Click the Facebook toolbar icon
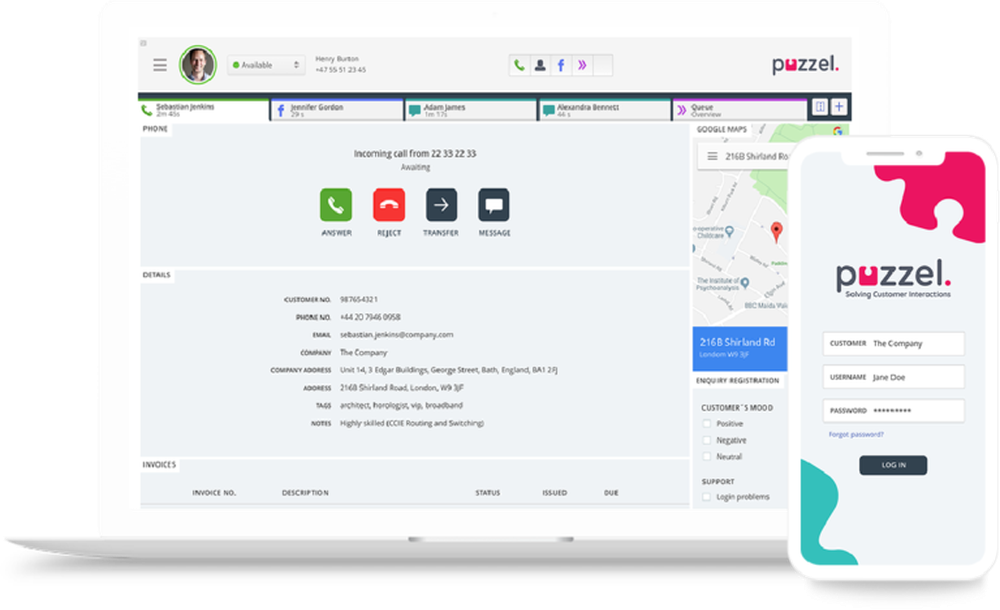The height and width of the screenshot is (610, 1000). (561, 65)
